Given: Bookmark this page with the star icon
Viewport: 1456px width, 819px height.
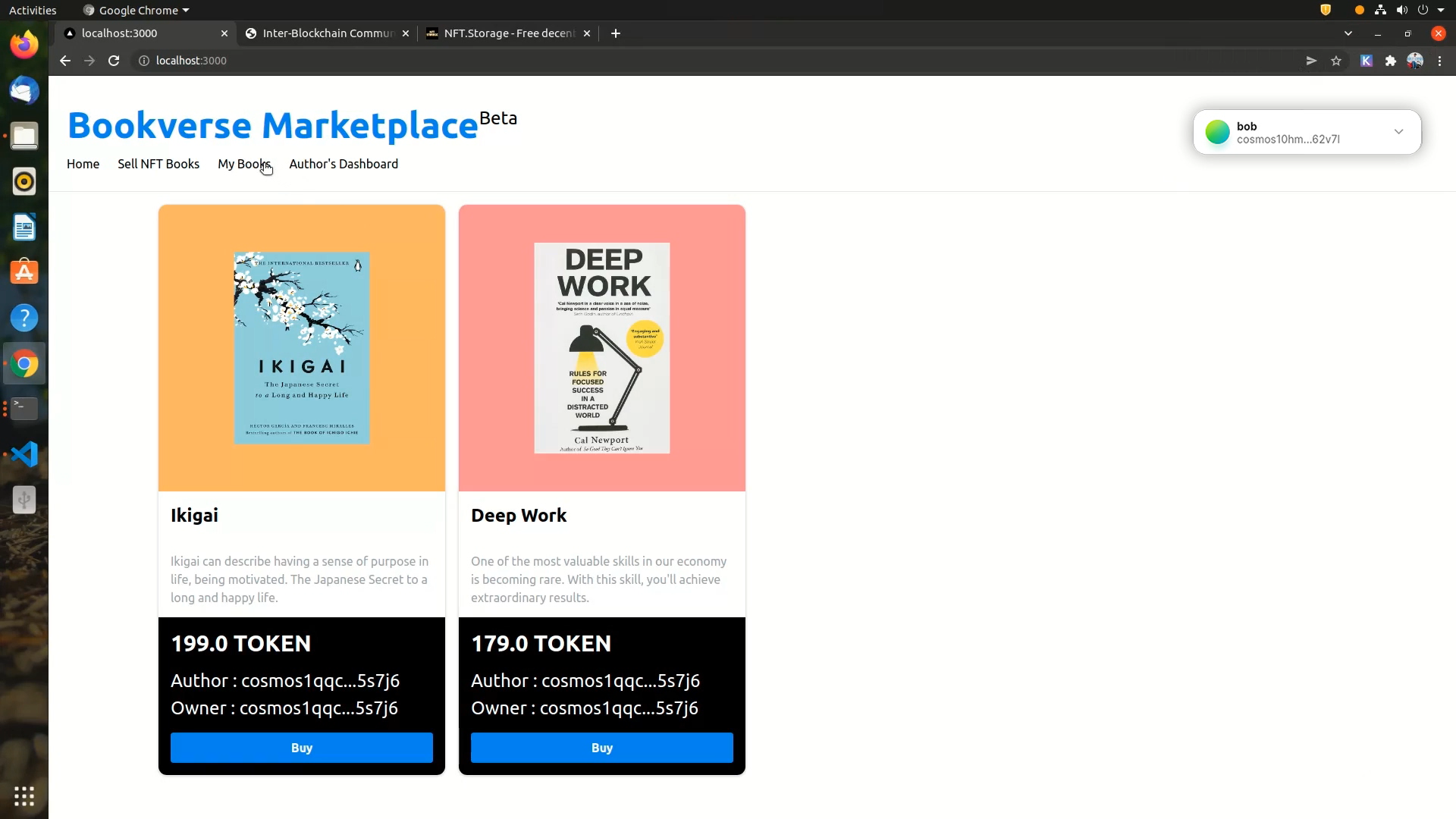Looking at the screenshot, I should (x=1336, y=61).
